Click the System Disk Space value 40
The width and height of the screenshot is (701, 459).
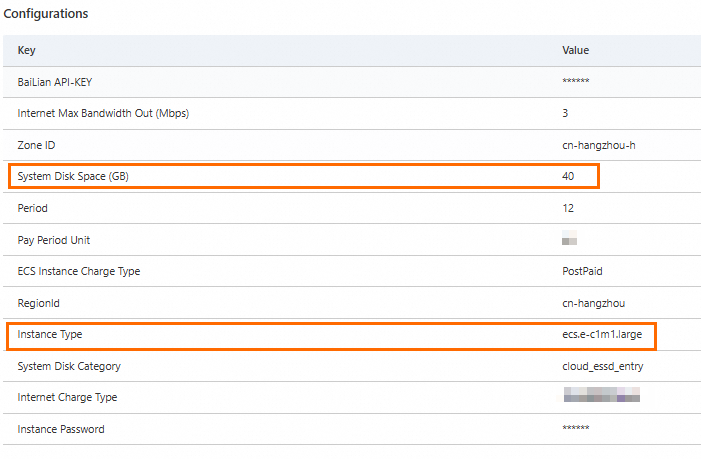coord(569,177)
